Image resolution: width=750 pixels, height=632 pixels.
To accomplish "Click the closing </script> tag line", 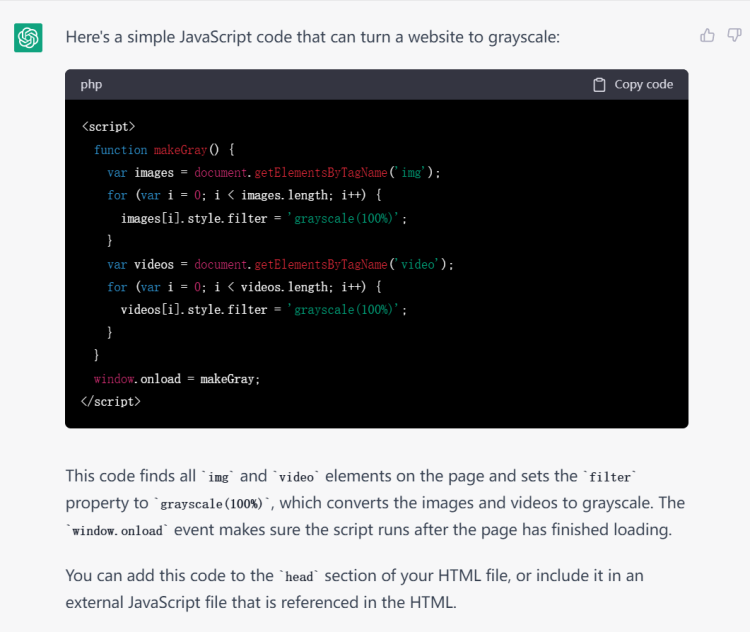I will (111, 401).
